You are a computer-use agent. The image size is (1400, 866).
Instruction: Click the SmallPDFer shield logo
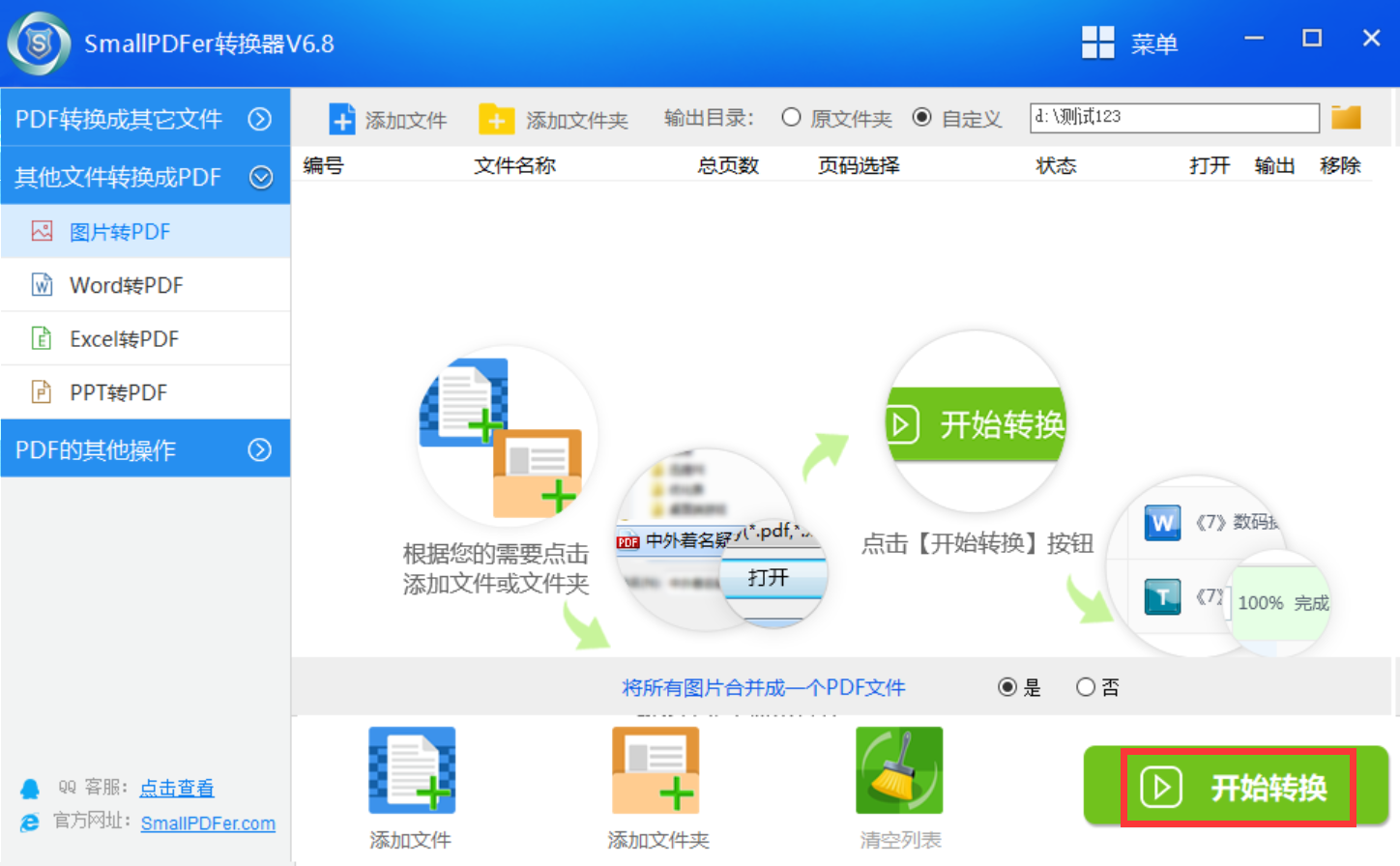39,43
